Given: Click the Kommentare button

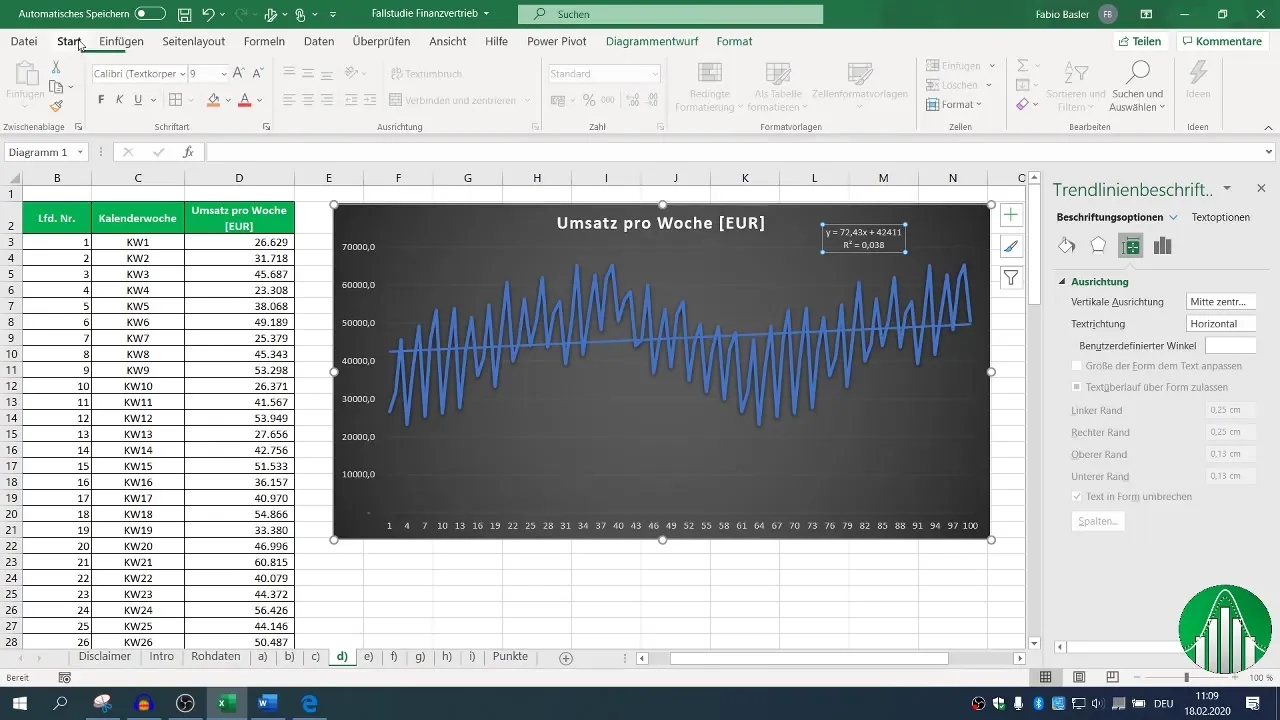Looking at the screenshot, I should [1221, 41].
